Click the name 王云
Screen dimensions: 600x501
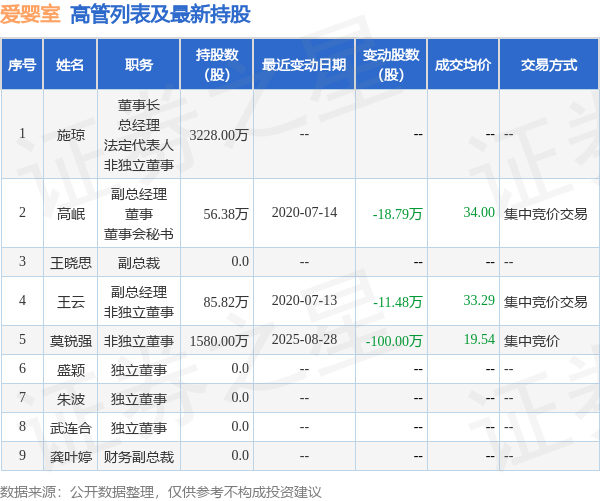[70, 302]
